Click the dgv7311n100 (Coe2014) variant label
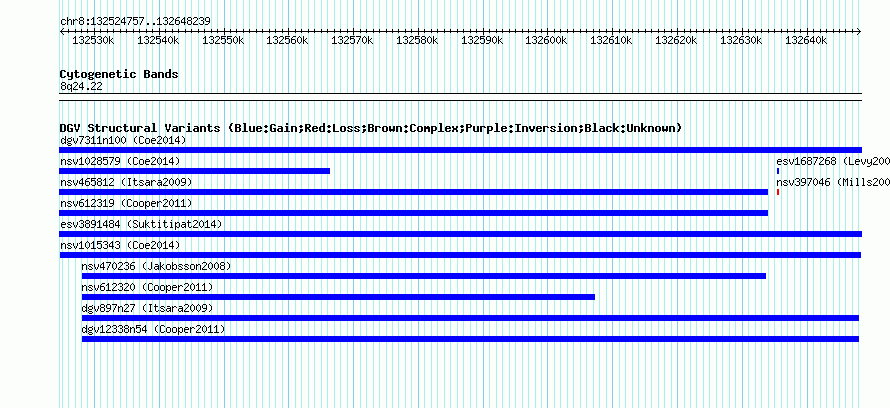The height and width of the screenshot is (408, 890). 123,140
